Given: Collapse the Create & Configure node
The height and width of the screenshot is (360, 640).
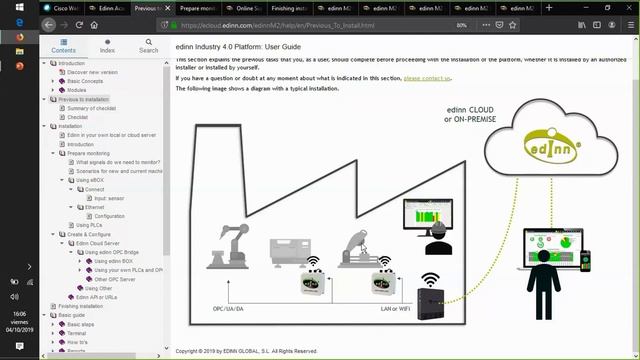Looking at the screenshot, I should 53,234.
